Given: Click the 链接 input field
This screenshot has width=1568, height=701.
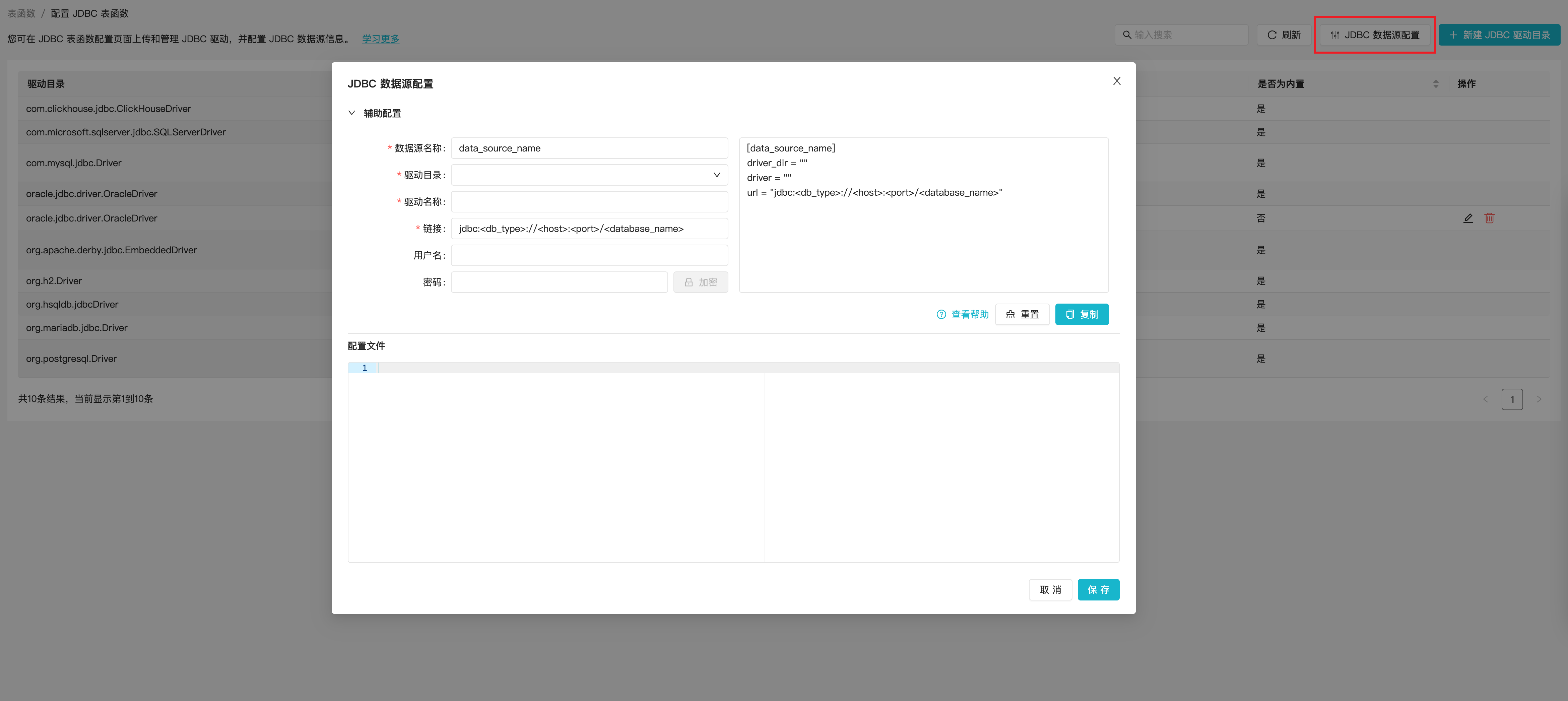Looking at the screenshot, I should click(x=589, y=229).
